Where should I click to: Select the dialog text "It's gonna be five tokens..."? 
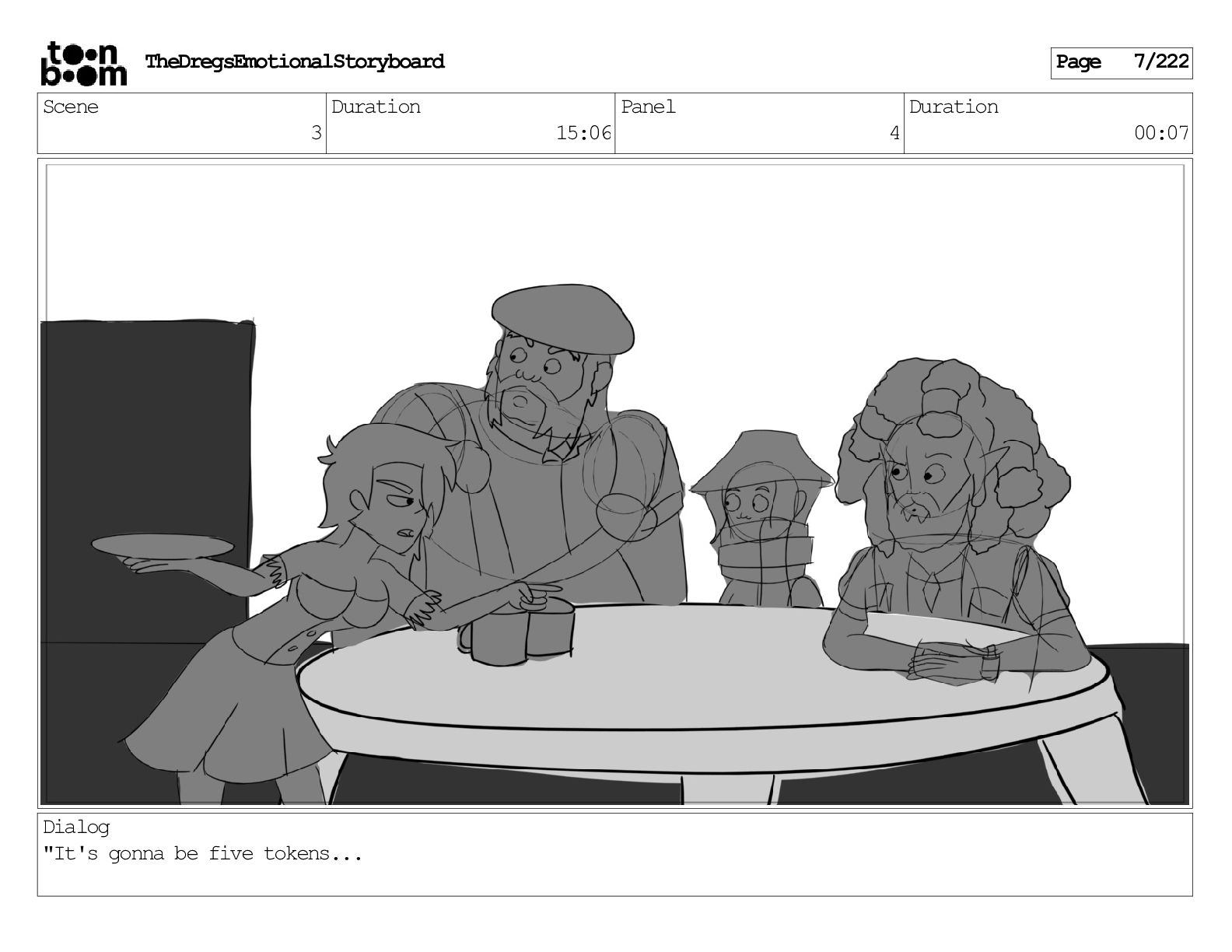203,854
